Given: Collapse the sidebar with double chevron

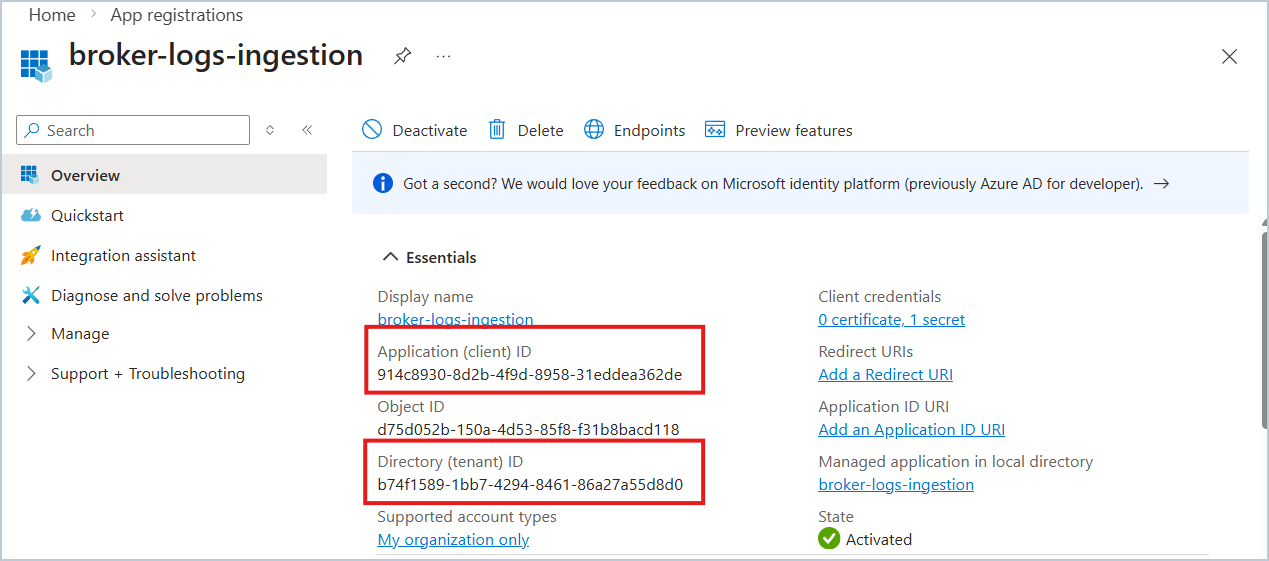Looking at the screenshot, I should 307,130.
